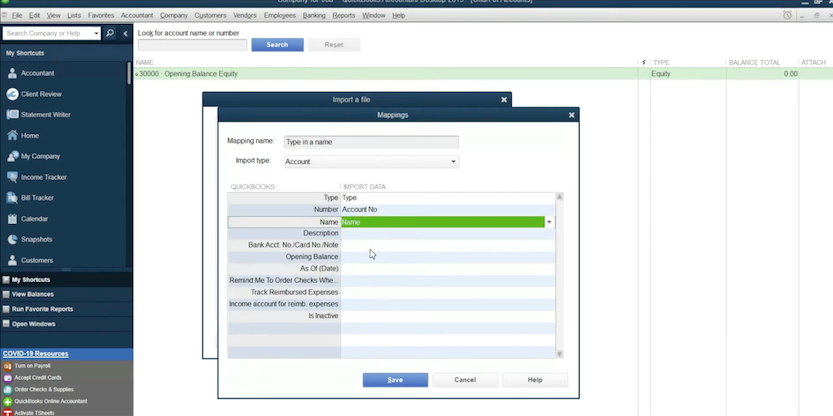Viewport: 833px width, 416px height.
Task: Select Track Reimbursed Expenses import data cell
Action: coord(448,292)
